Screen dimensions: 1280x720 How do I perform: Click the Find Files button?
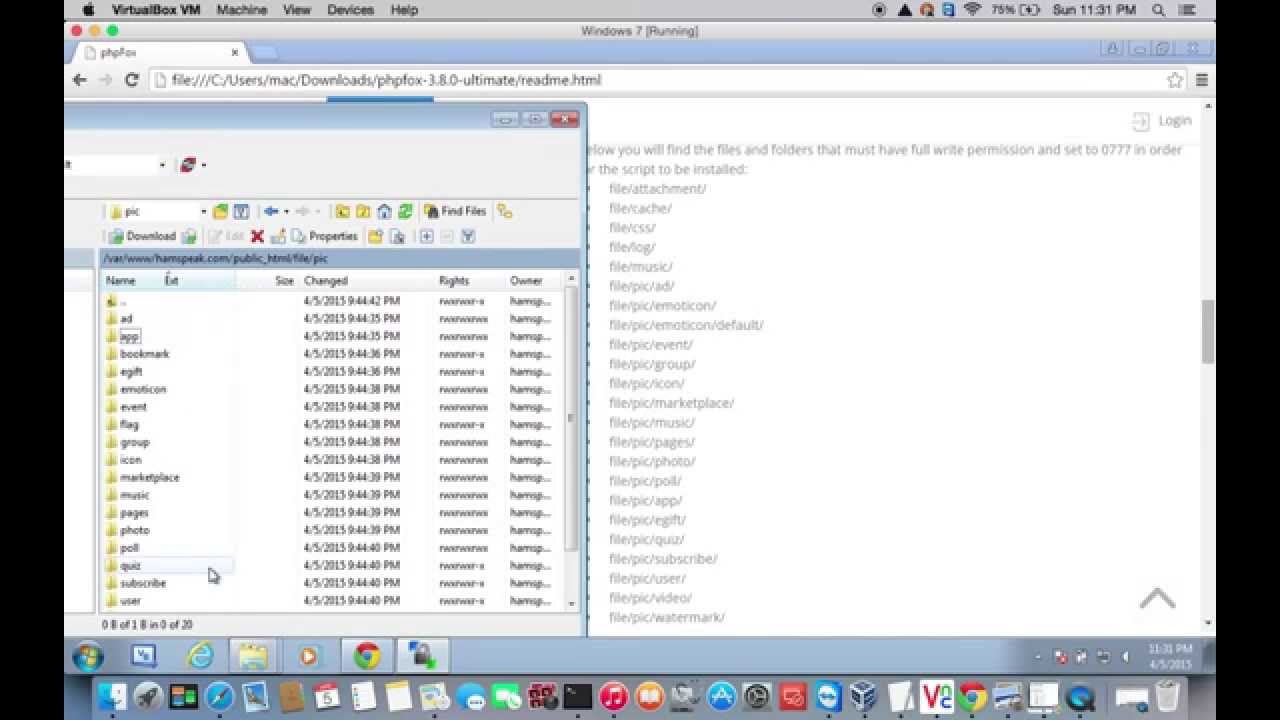click(455, 211)
